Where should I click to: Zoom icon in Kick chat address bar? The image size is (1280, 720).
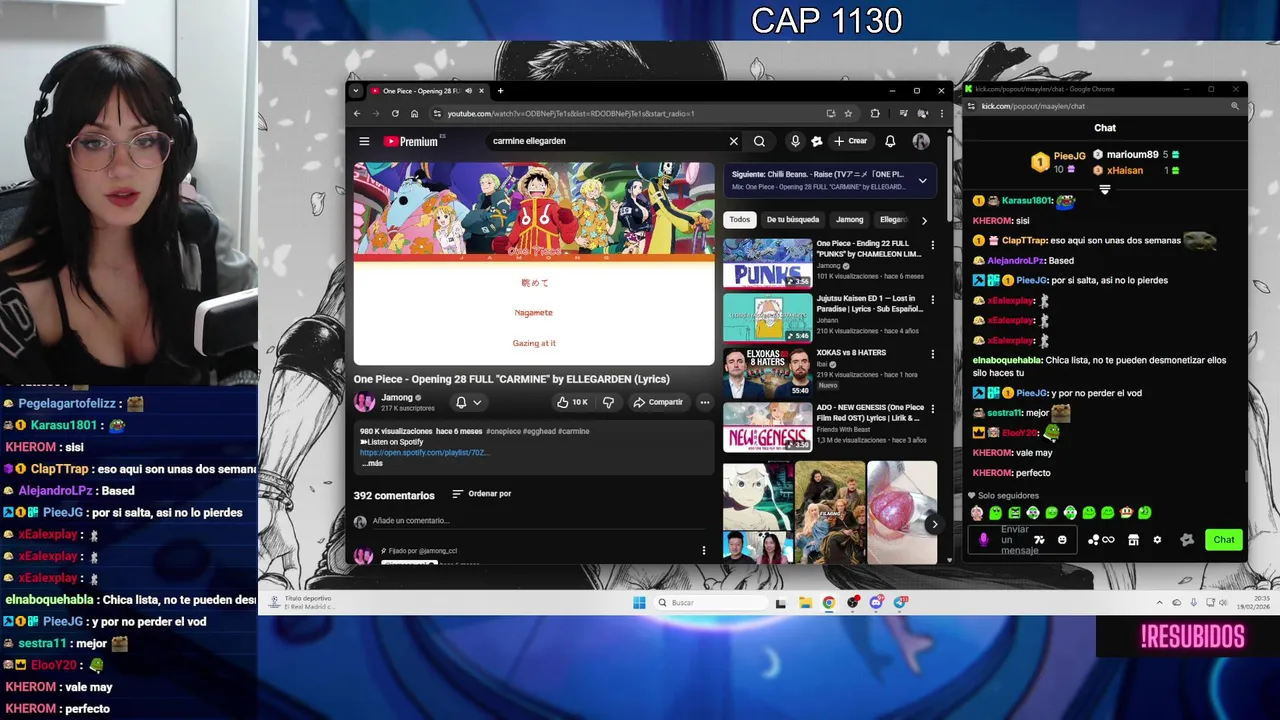pos(1235,106)
